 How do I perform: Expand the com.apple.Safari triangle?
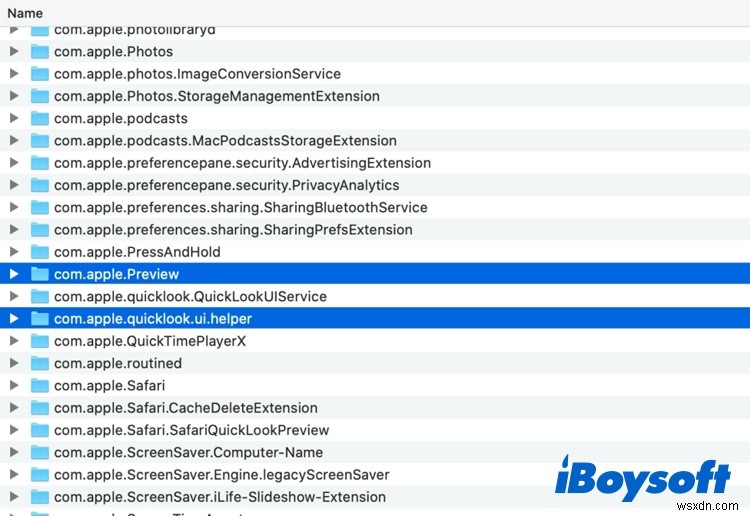point(14,385)
